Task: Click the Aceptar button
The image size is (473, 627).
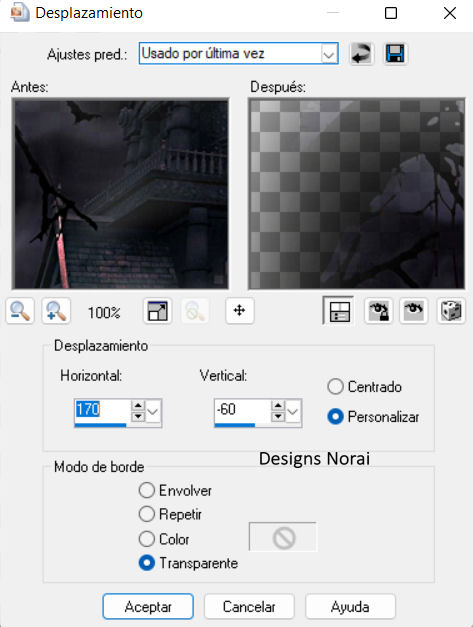Action: (x=148, y=607)
